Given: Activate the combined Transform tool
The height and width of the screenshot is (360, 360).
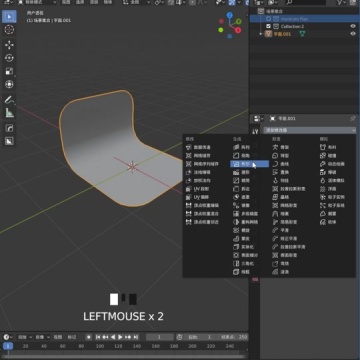Looking at the screenshot, I should point(9,84).
